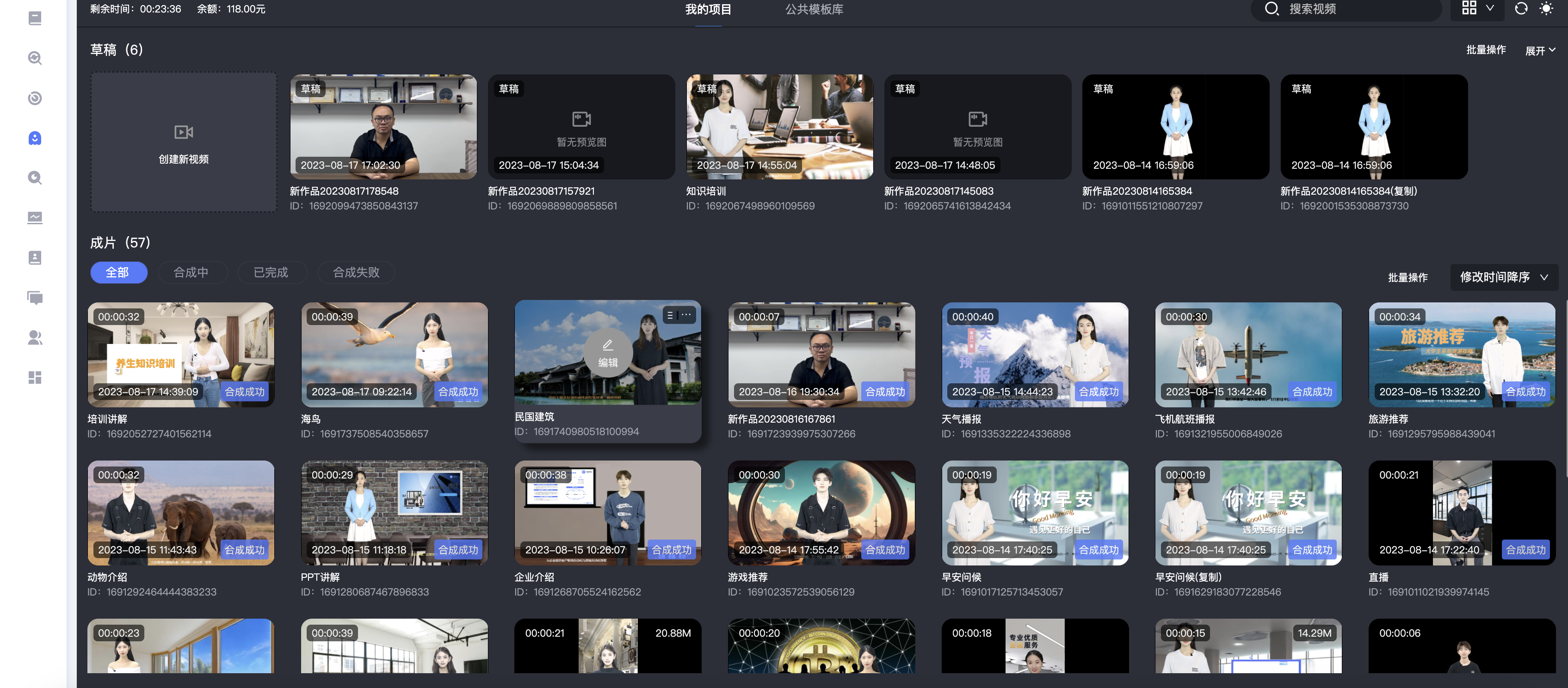The height and width of the screenshot is (688, 1568).
Task: Click the refresh icon in top bar
Action: [x=1520, y=8]
